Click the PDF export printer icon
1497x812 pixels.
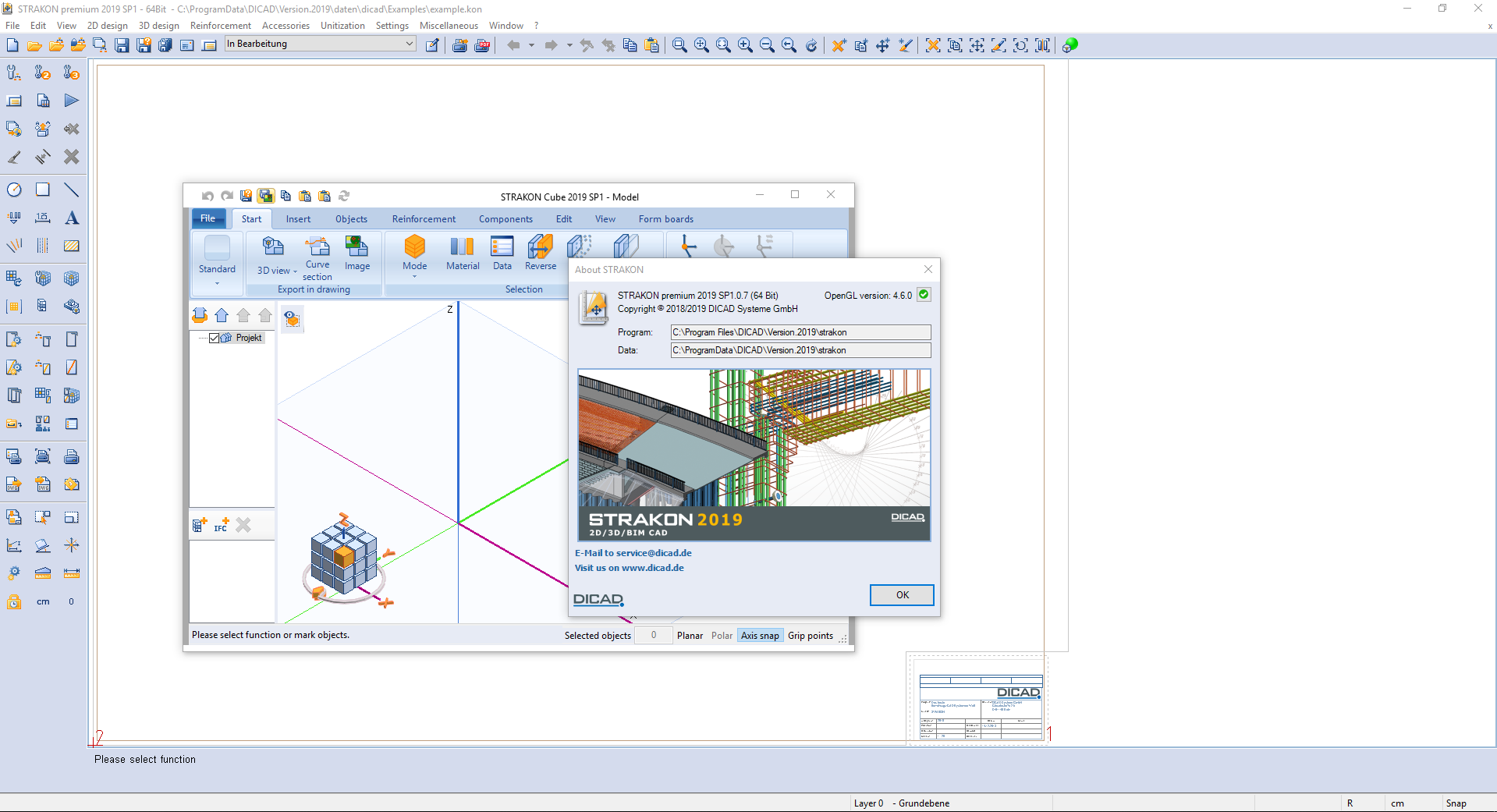tap(482, 45)
